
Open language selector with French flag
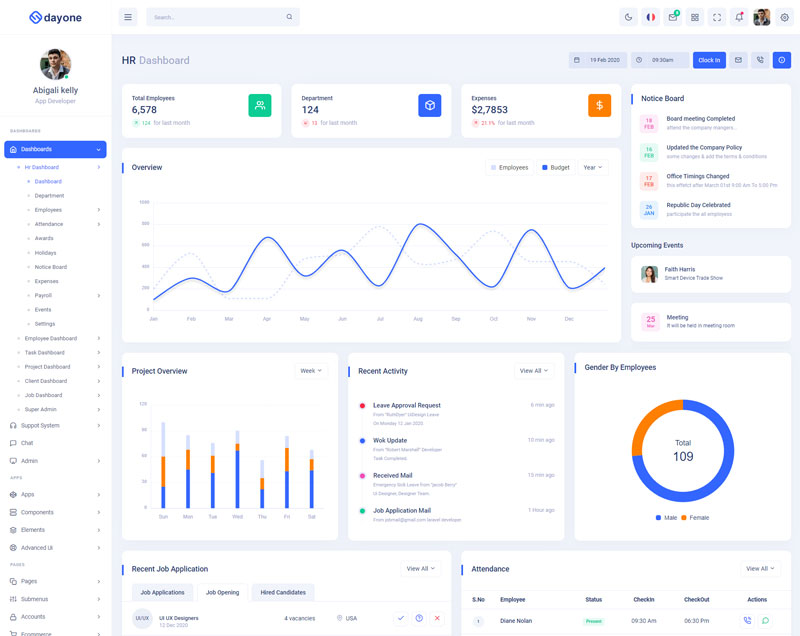point(650,17)
